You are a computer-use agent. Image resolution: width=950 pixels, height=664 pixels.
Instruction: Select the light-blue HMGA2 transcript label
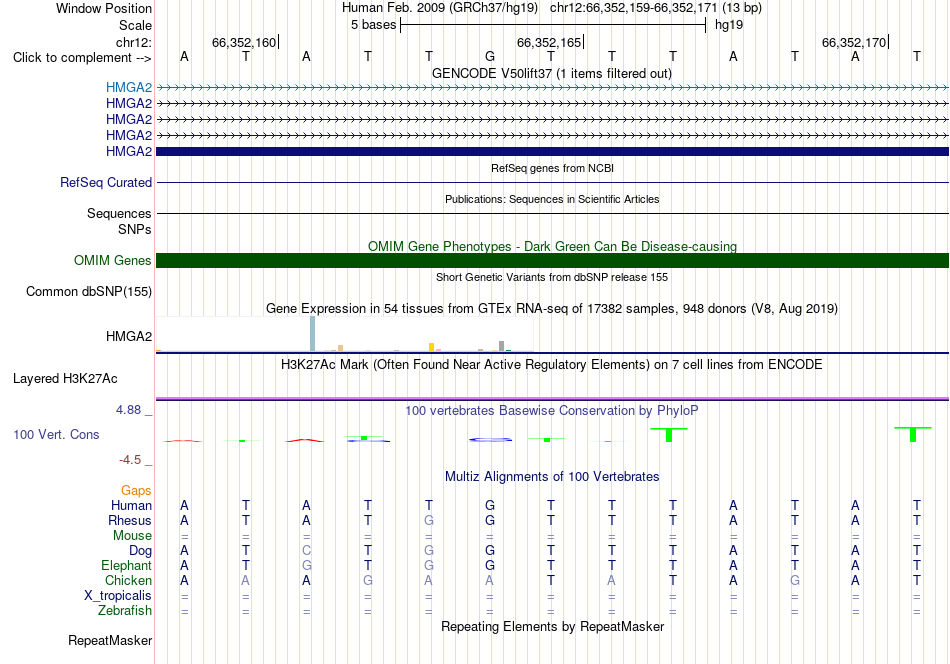click(128, 87)
